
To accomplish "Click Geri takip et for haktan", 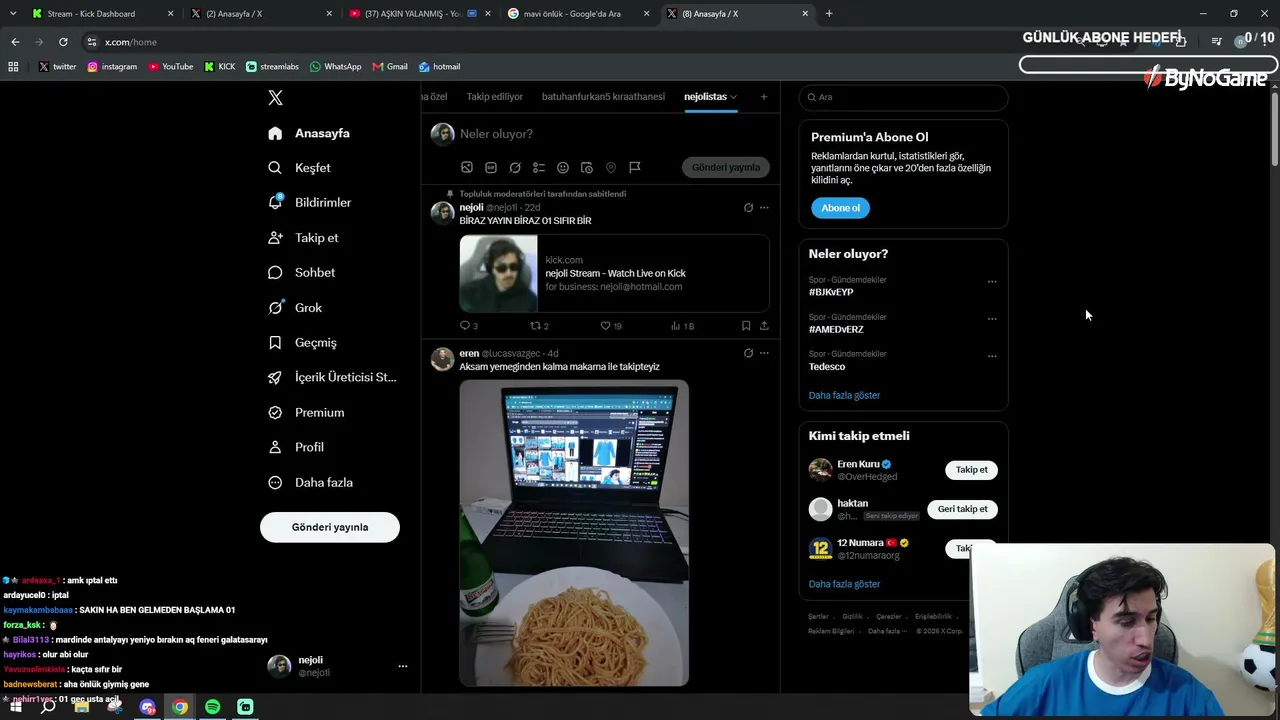I will (962, 509).
